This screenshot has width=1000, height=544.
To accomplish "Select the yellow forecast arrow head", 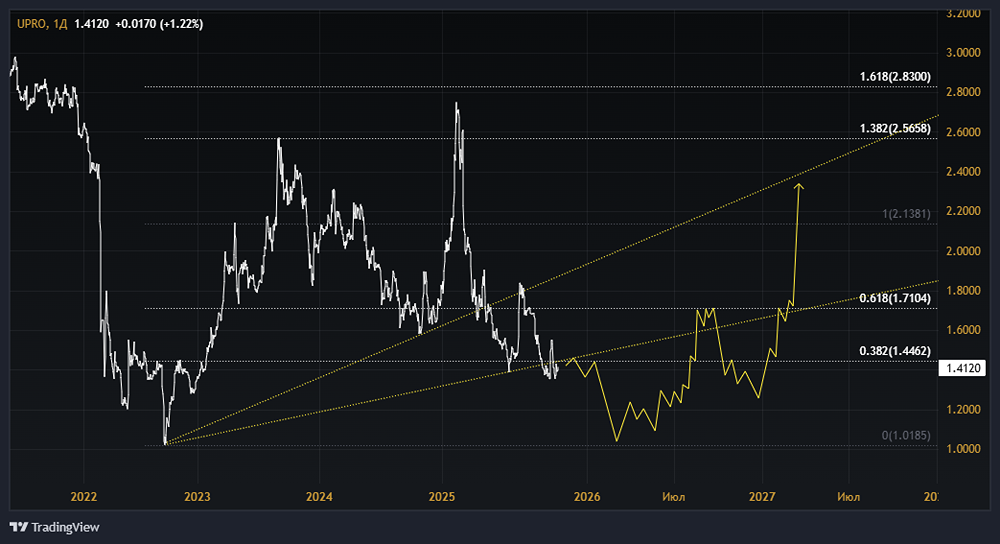I will click(798, 187).
